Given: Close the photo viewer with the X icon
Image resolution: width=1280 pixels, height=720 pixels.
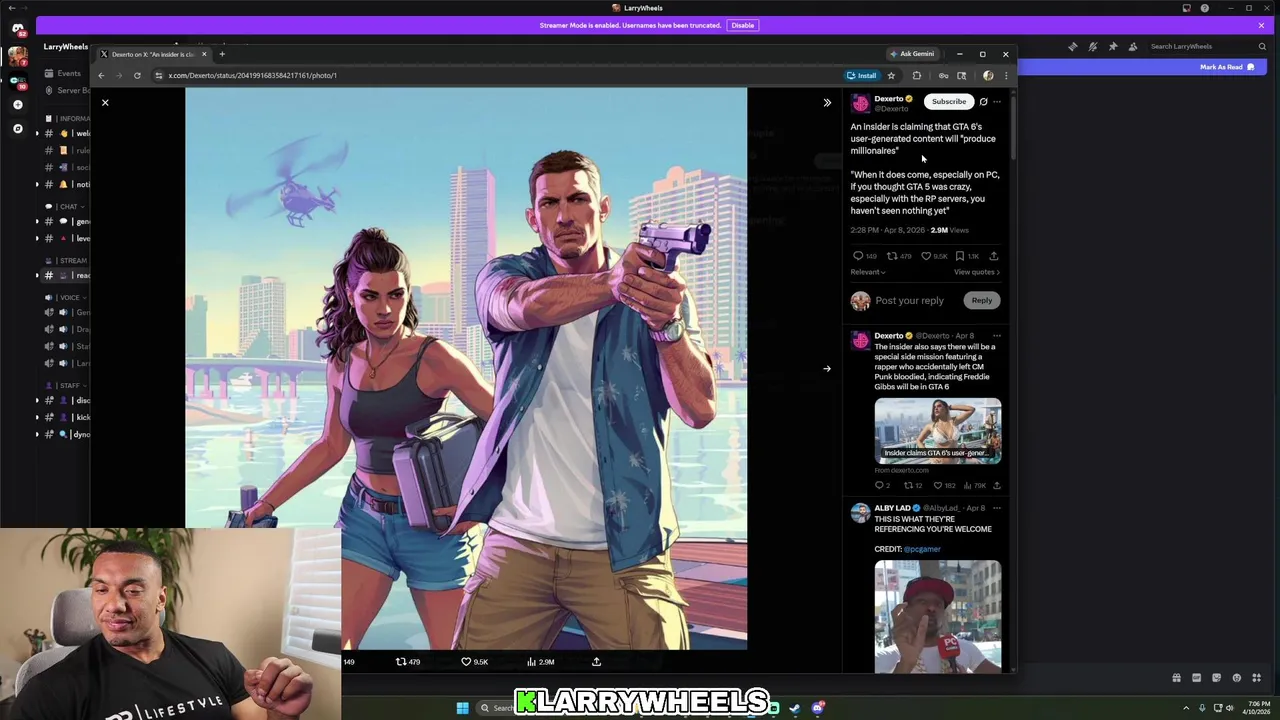Looking at the screenshot, I should click(105, 103).
